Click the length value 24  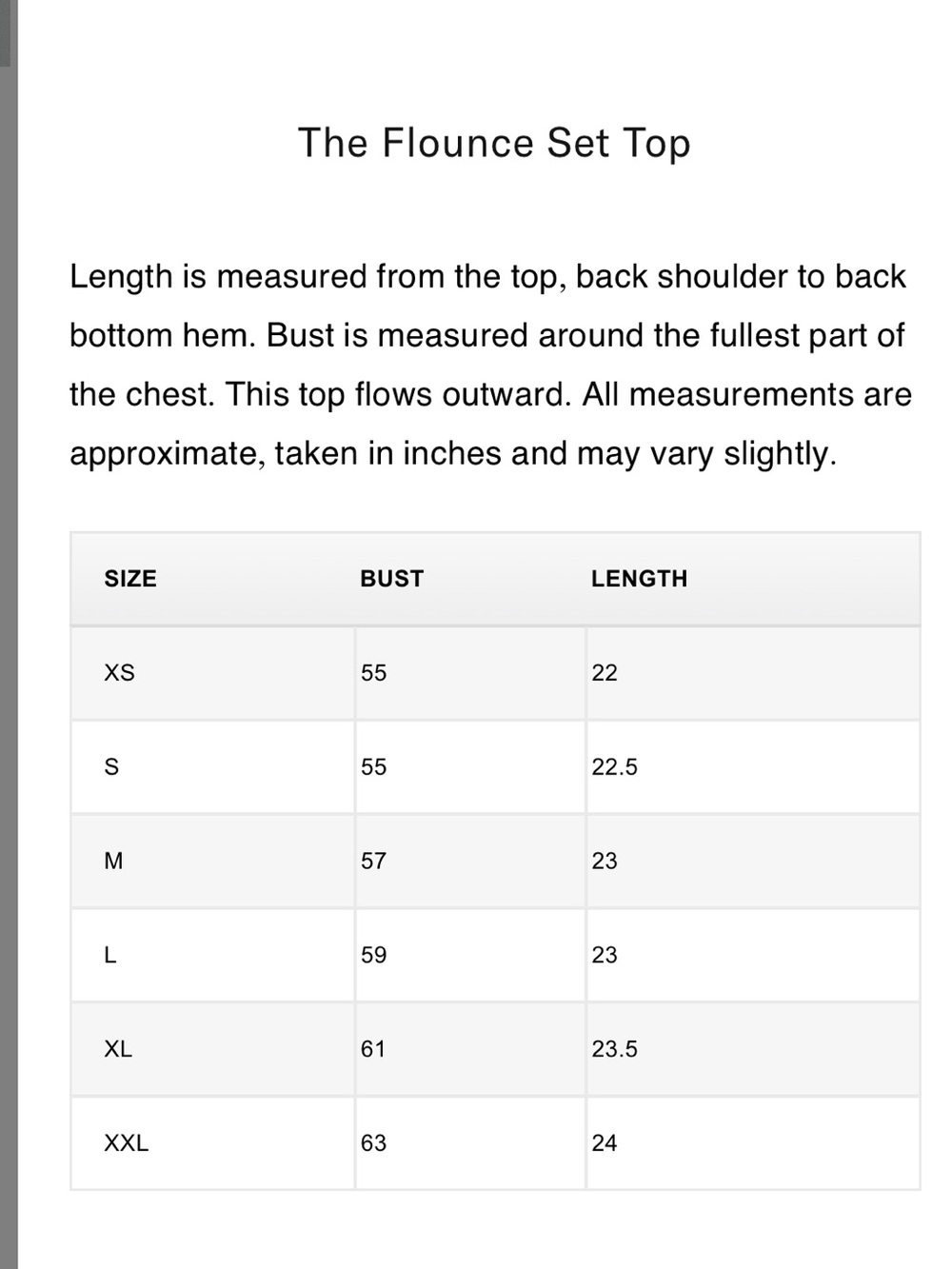(605, 1143)
